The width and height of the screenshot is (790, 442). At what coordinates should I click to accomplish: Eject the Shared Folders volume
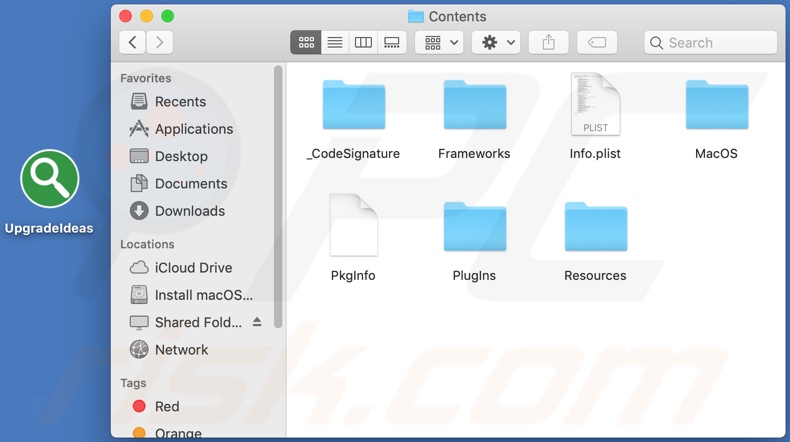click(257, 322)
